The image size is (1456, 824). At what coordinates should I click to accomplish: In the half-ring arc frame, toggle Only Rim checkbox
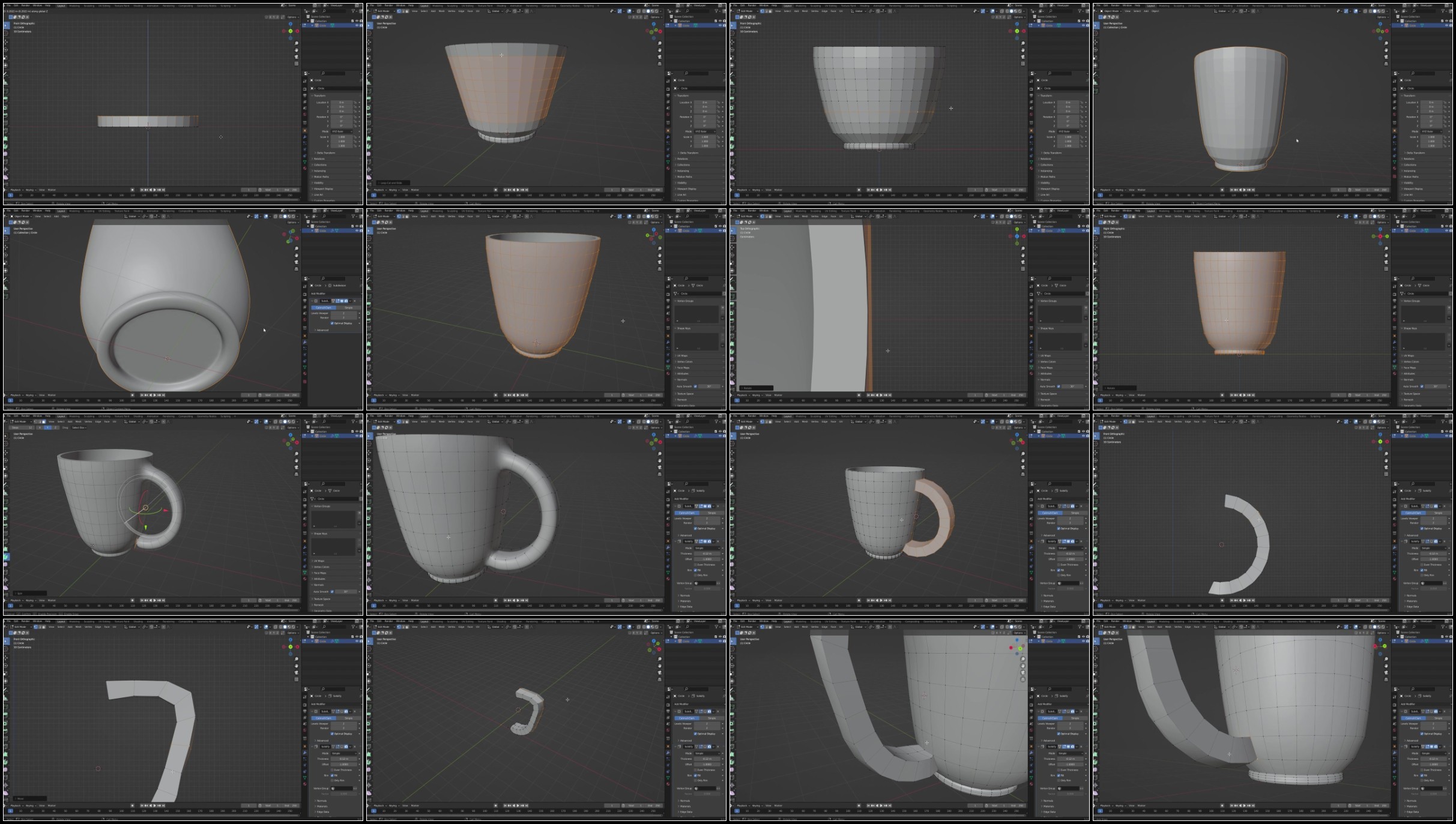point(1422,575)
